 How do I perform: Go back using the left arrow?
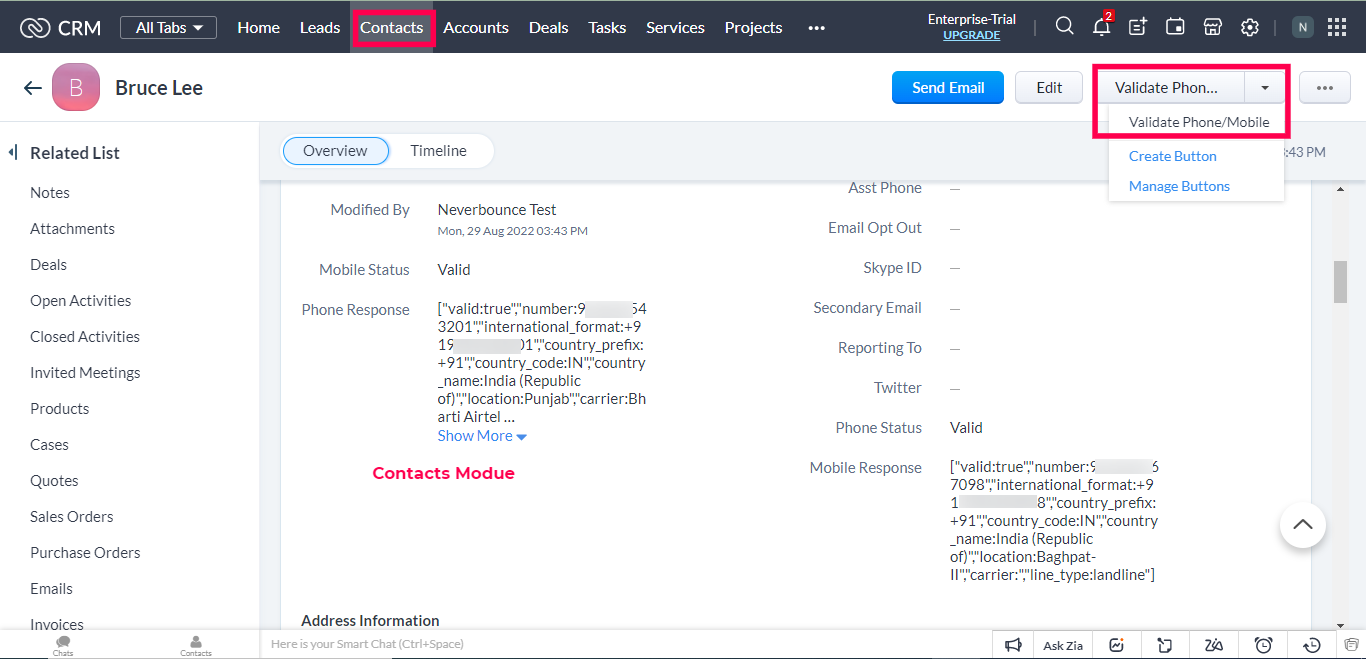[33, 88]
